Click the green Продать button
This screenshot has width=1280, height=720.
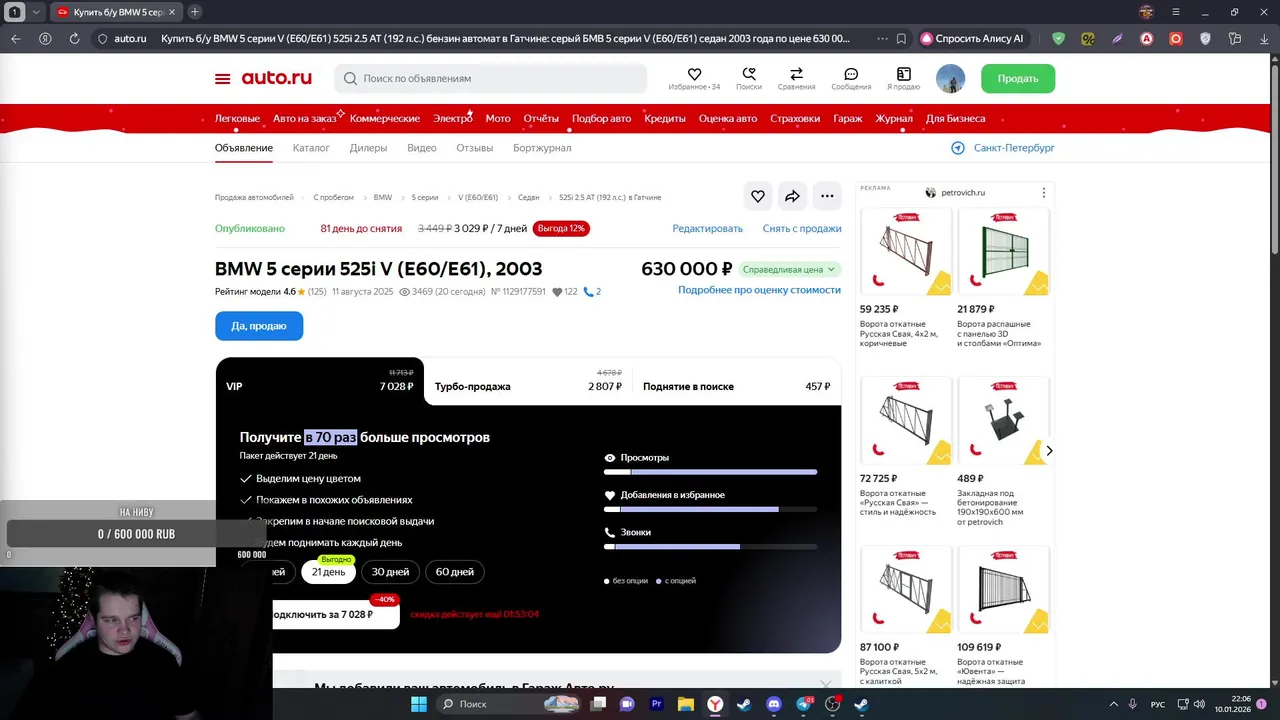pyautogui.click(x=1018, y=78)
